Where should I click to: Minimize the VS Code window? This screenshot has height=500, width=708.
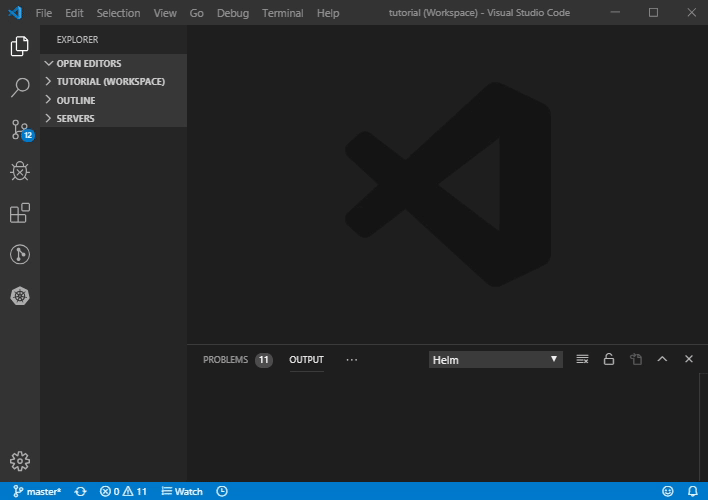click(615, 12)
